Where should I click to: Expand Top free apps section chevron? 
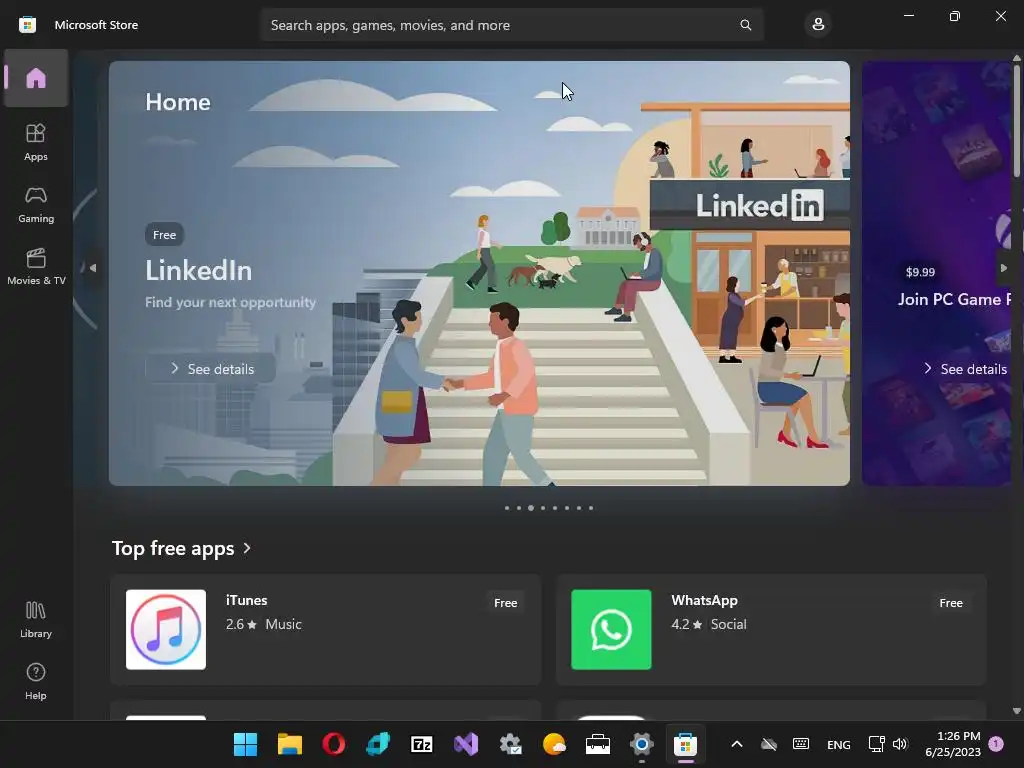coord(247,549)
